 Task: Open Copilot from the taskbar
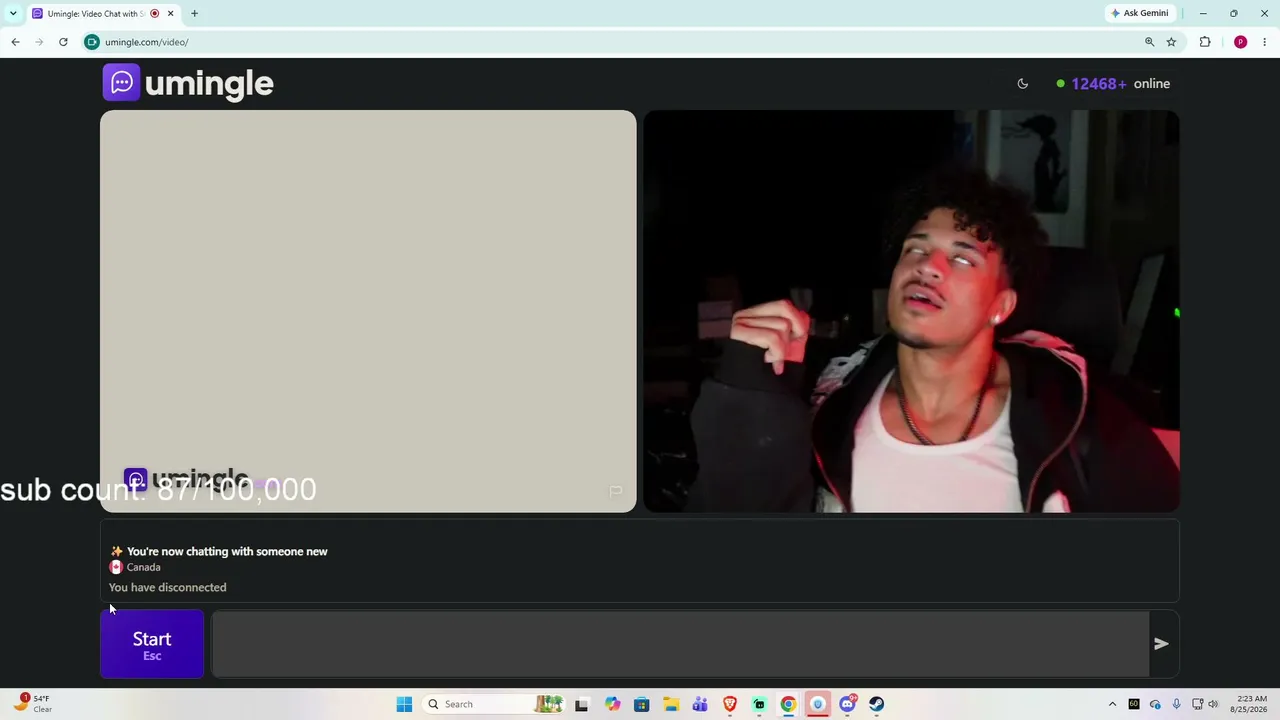click(x=612, y=704)
